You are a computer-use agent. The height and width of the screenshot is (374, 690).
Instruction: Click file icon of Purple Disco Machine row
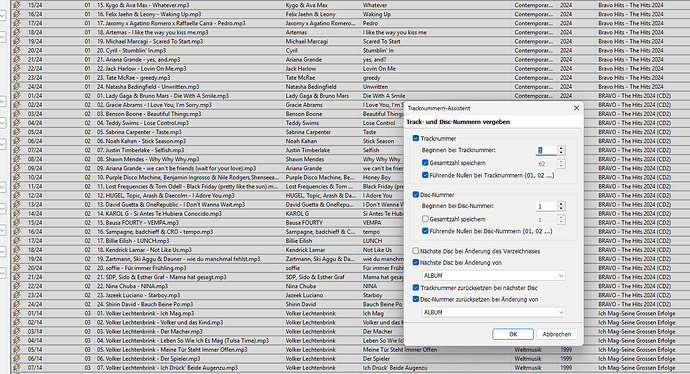(x=17, y=177)
